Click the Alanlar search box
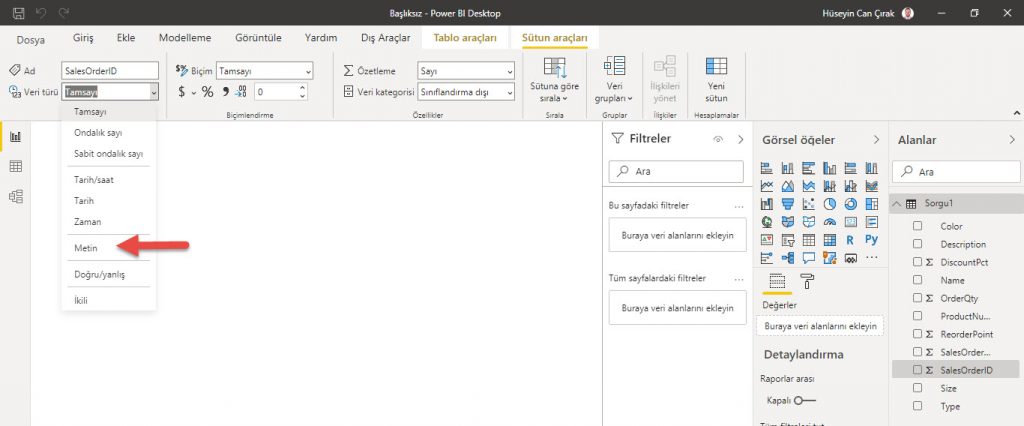 (x=956, y=172)
